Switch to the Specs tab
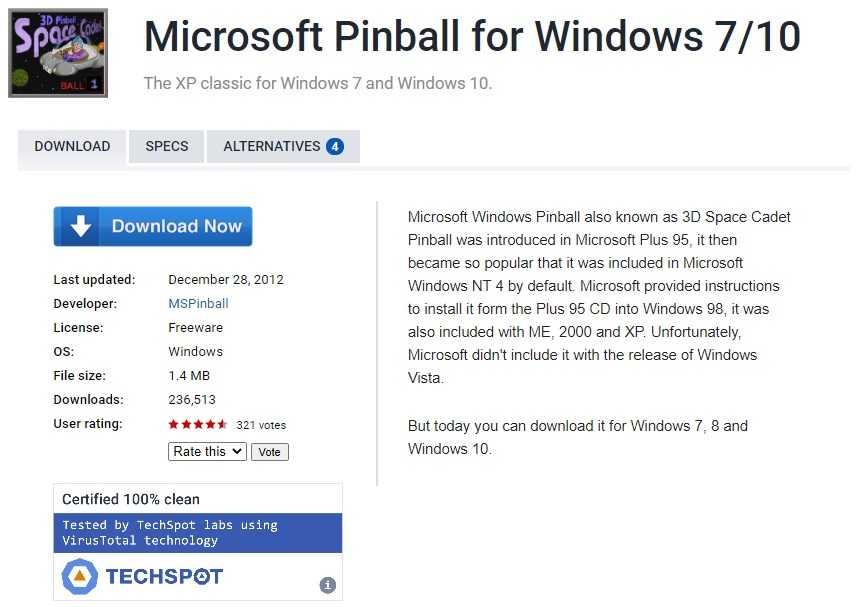 [167, 147]
